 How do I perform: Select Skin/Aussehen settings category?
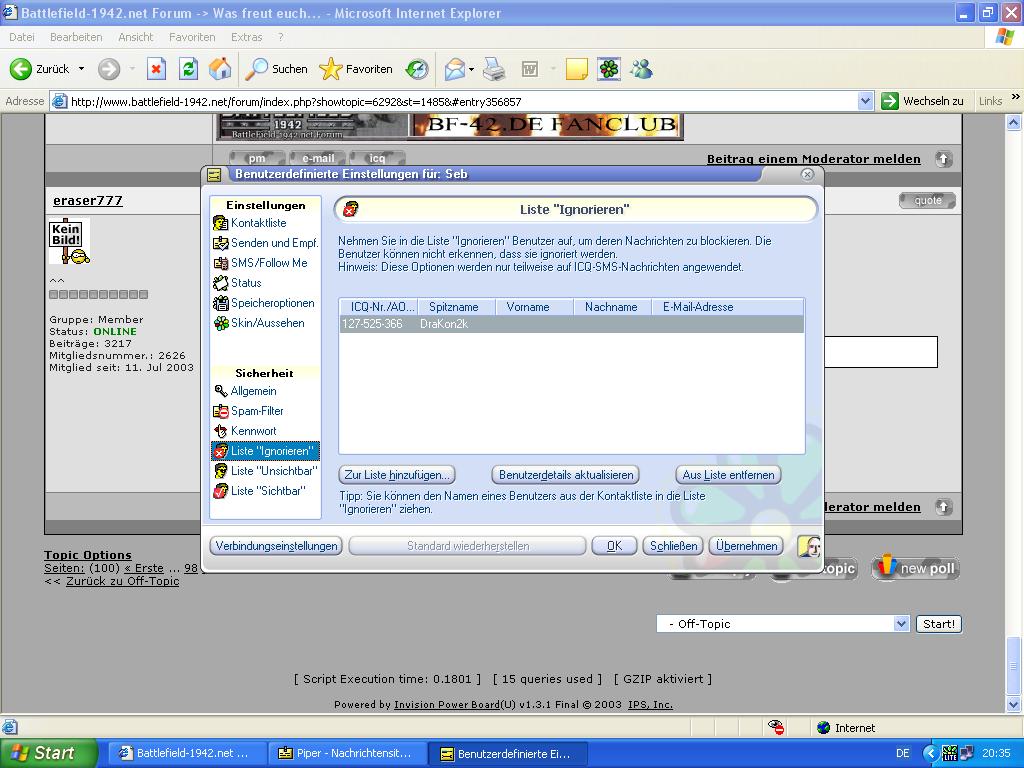[259, 323]
